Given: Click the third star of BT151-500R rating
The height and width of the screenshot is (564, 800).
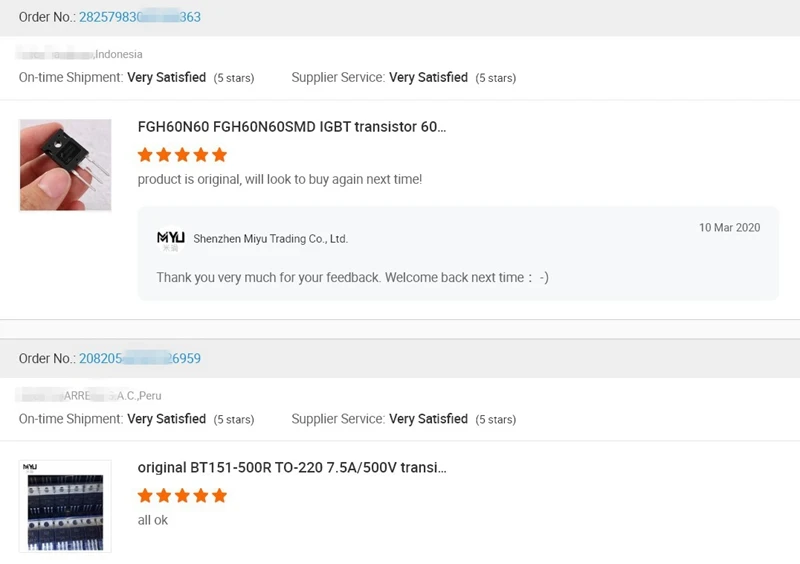Looking at the screenshot, I should (182, 496).
